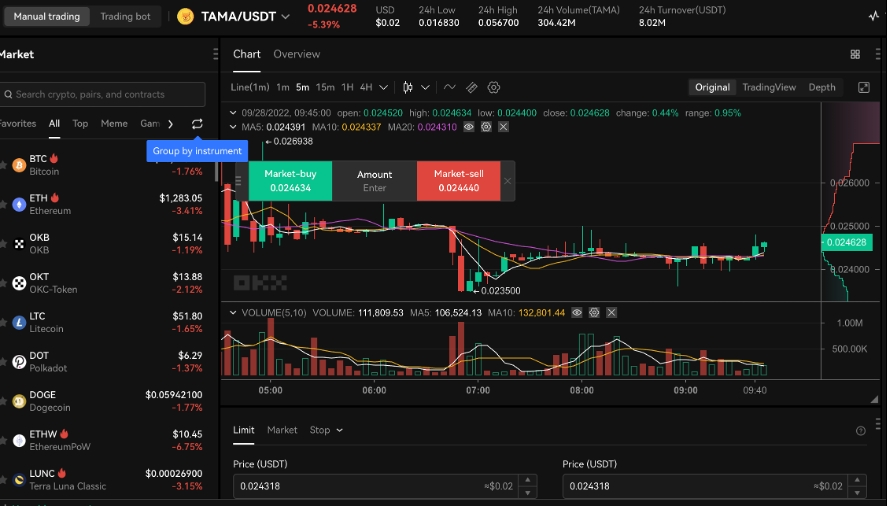Click the search magnifier icon
This screenshot has width=887, height=506.
[8, 95]
